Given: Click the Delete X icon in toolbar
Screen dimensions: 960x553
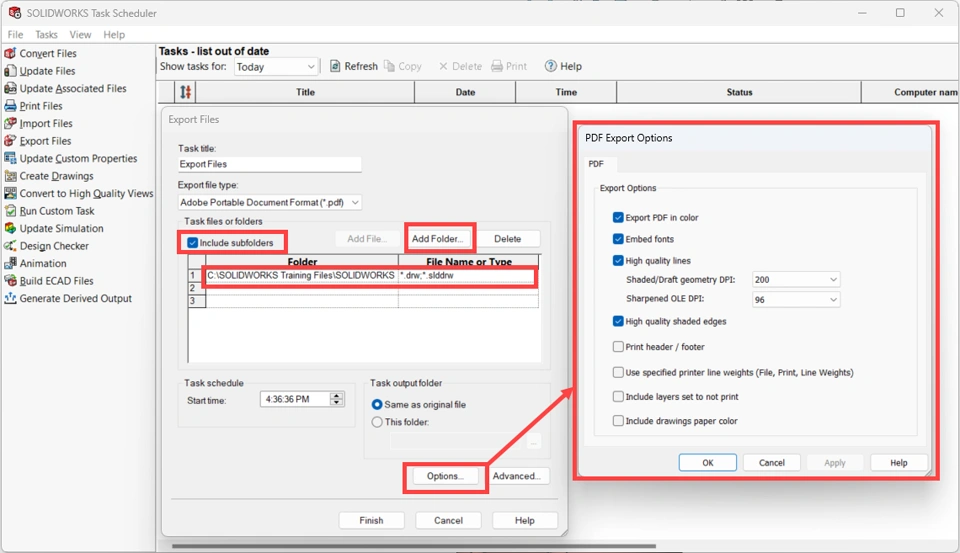Looking at the screenshot, I should (x=443, y=66).
